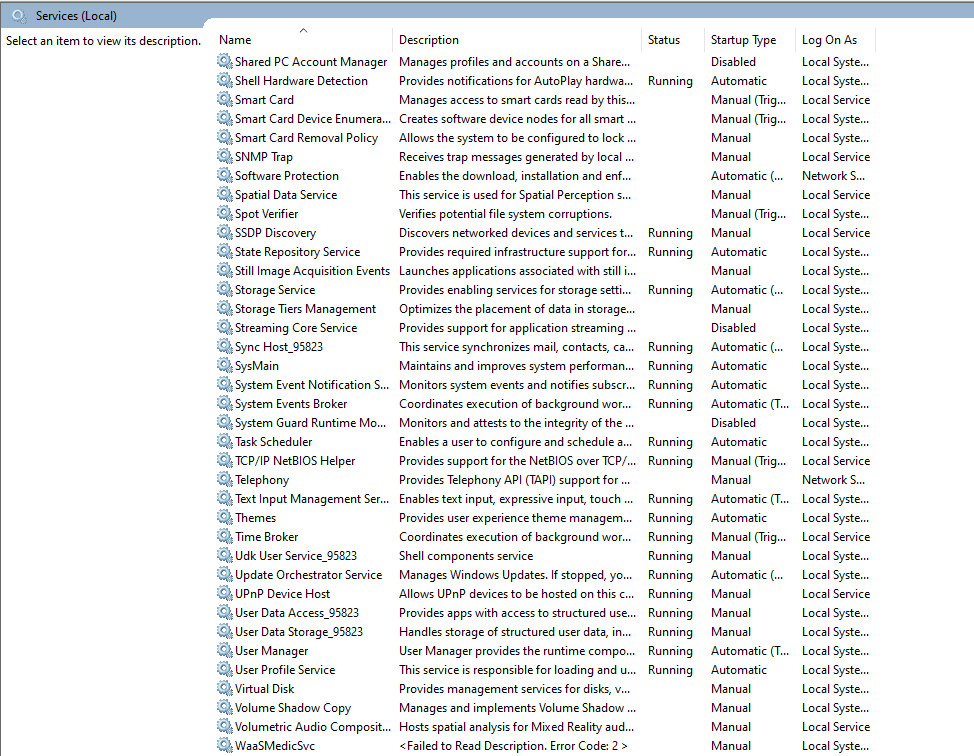Select the UPnP Device Host icon

coord(224,593)
